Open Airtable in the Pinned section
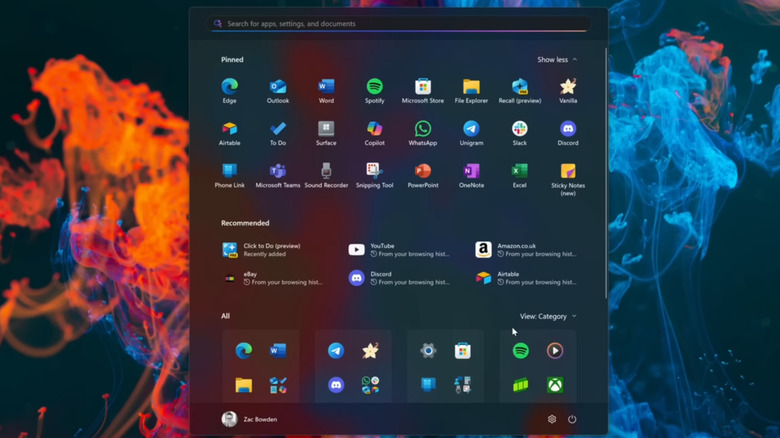This screenshot has height=438, width=780. pyautogui.click(x=229, y=133)
